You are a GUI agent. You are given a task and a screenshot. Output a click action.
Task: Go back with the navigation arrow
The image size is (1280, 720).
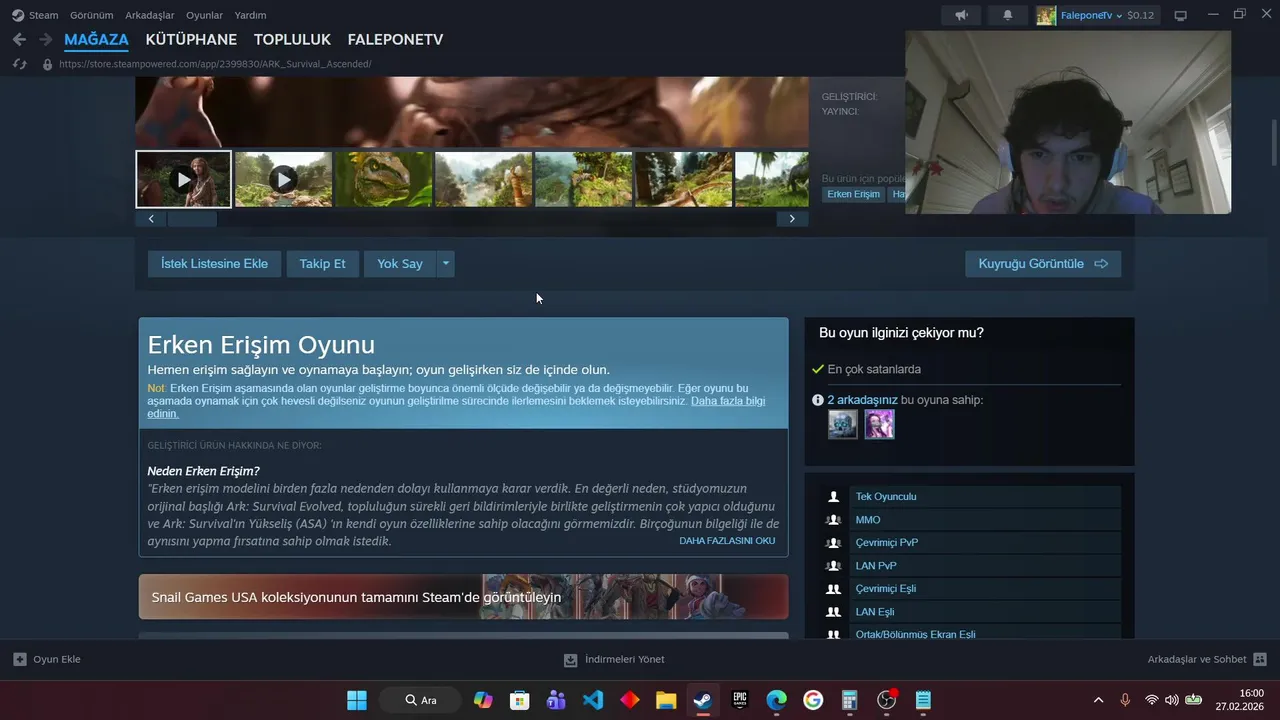tap(19, 40)
